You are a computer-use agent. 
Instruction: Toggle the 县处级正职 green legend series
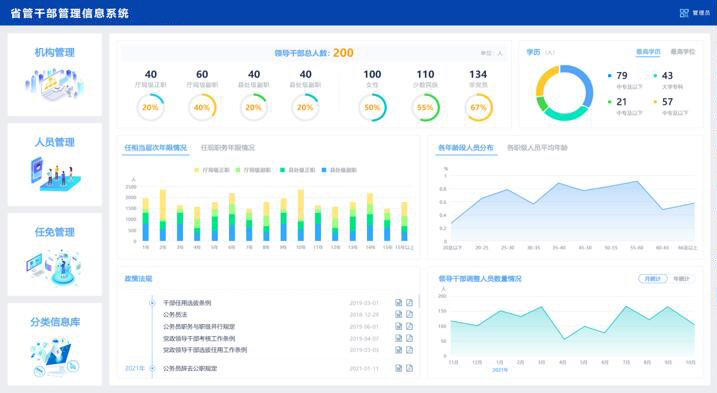click(x=297, y=170)
